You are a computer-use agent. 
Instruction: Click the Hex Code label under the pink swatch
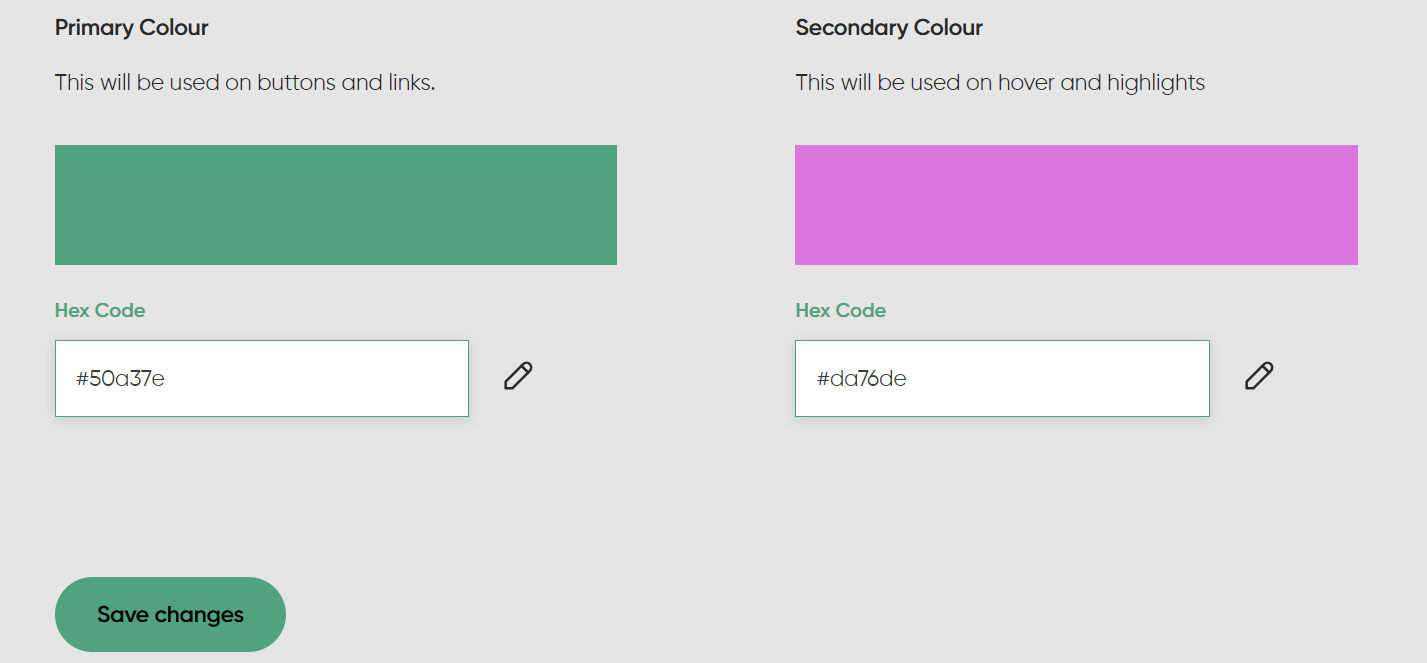841,311
